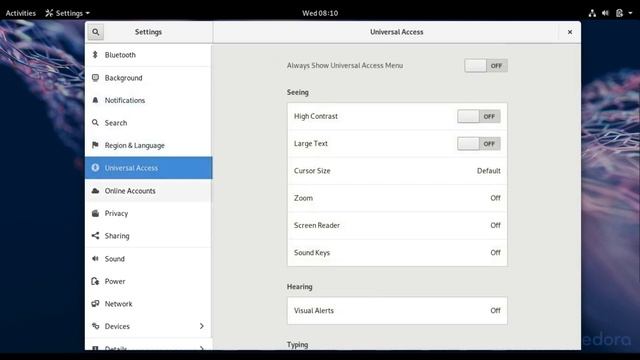Click the Search label in sidebar
Screen dimensions: 640x360
[116, 123]
